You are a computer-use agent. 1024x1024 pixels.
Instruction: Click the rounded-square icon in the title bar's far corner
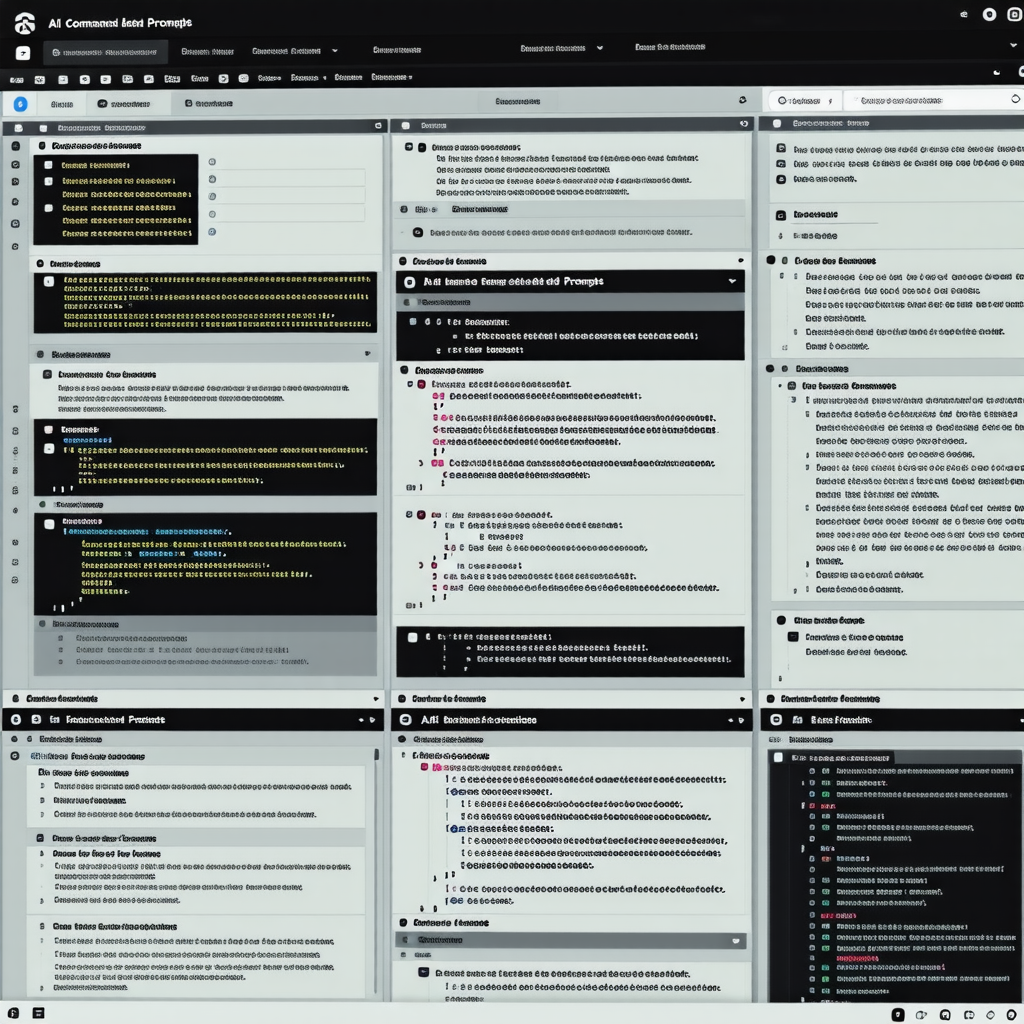[x=1016, y=14]
